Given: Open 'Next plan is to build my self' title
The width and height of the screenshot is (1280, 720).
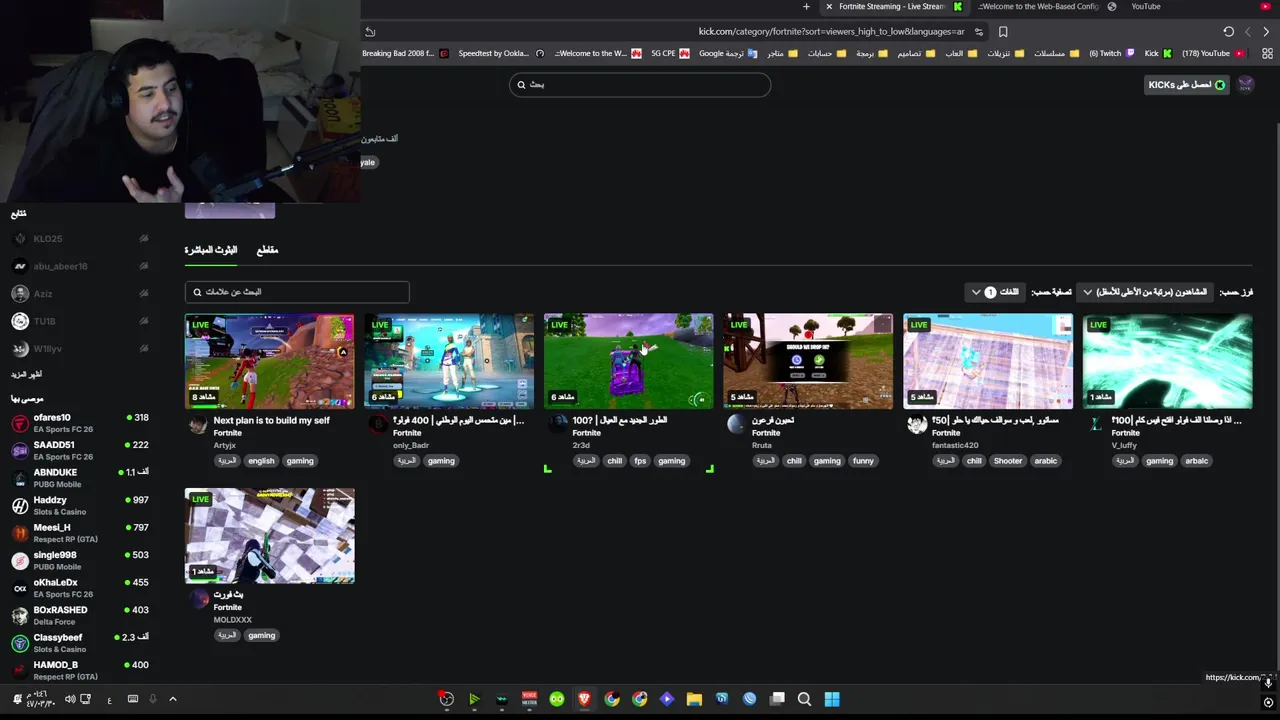Looking at the screenshot, I should 271,421.
